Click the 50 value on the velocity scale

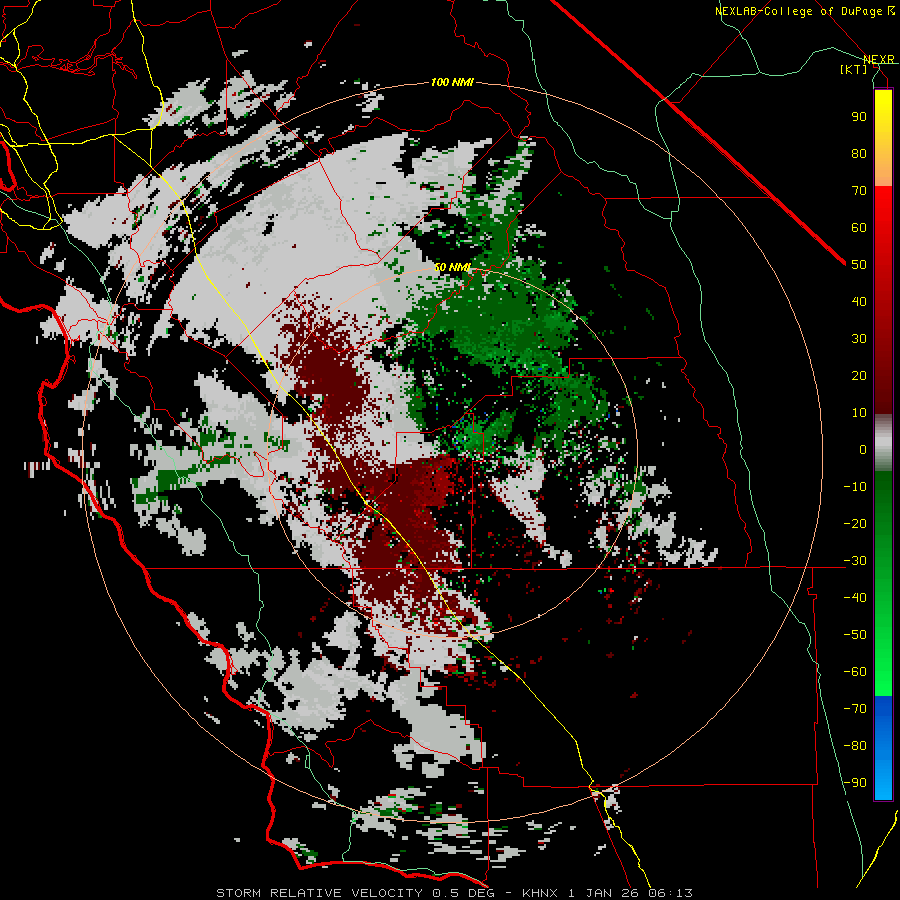(x=859, y=265)
